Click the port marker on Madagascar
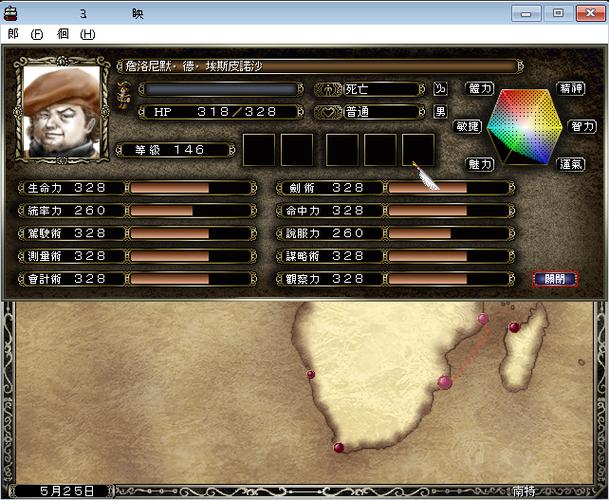This screenshot has width=609, height=500. pos(514,328)
